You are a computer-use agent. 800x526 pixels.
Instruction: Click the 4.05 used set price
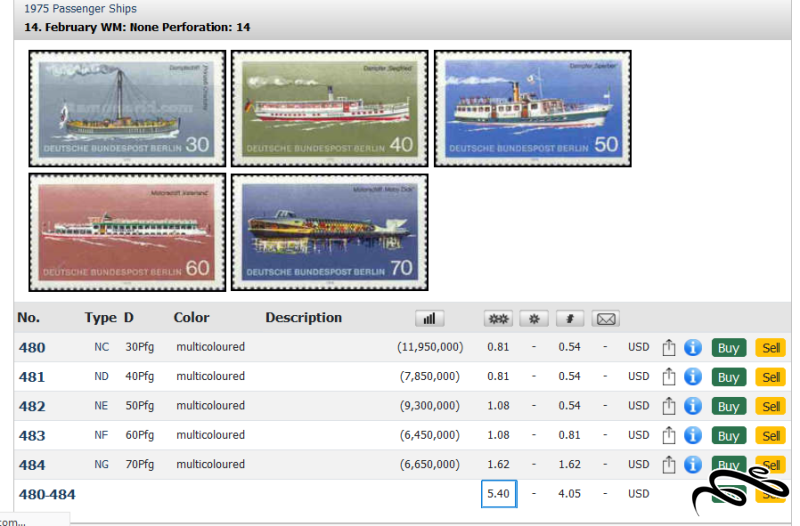point(569,494)
